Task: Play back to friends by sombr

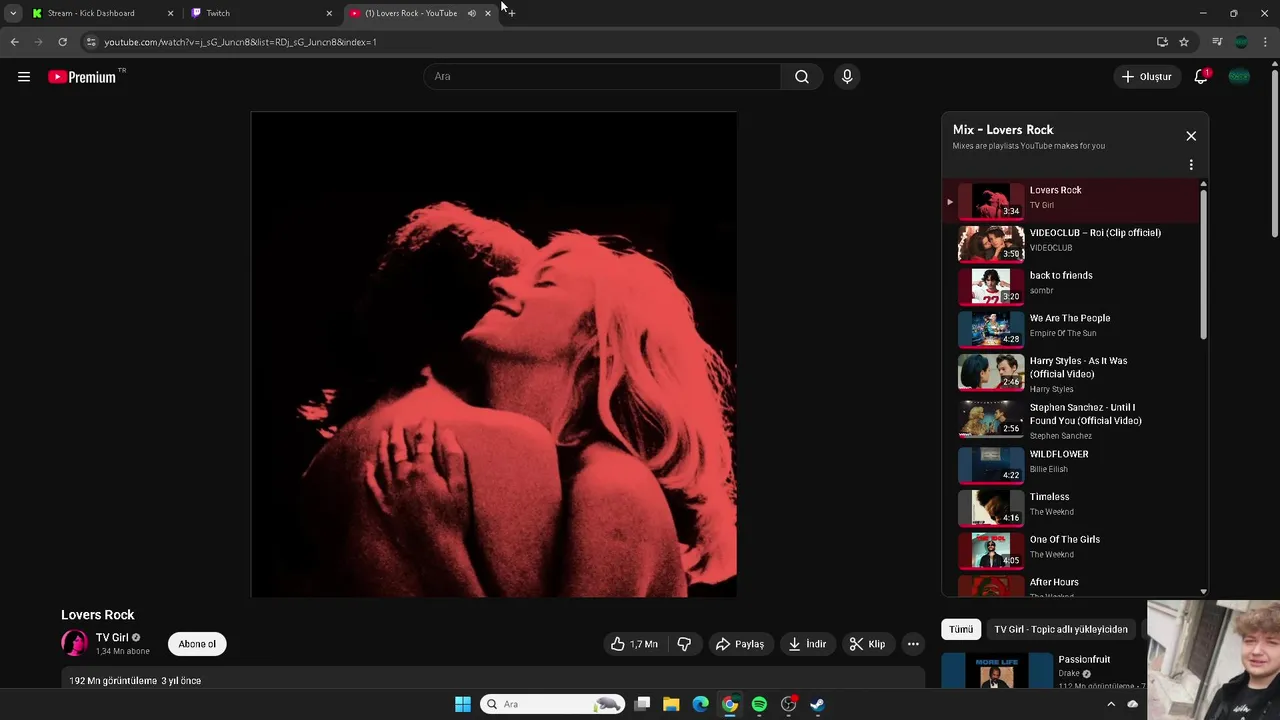Action: point(1071,287)
